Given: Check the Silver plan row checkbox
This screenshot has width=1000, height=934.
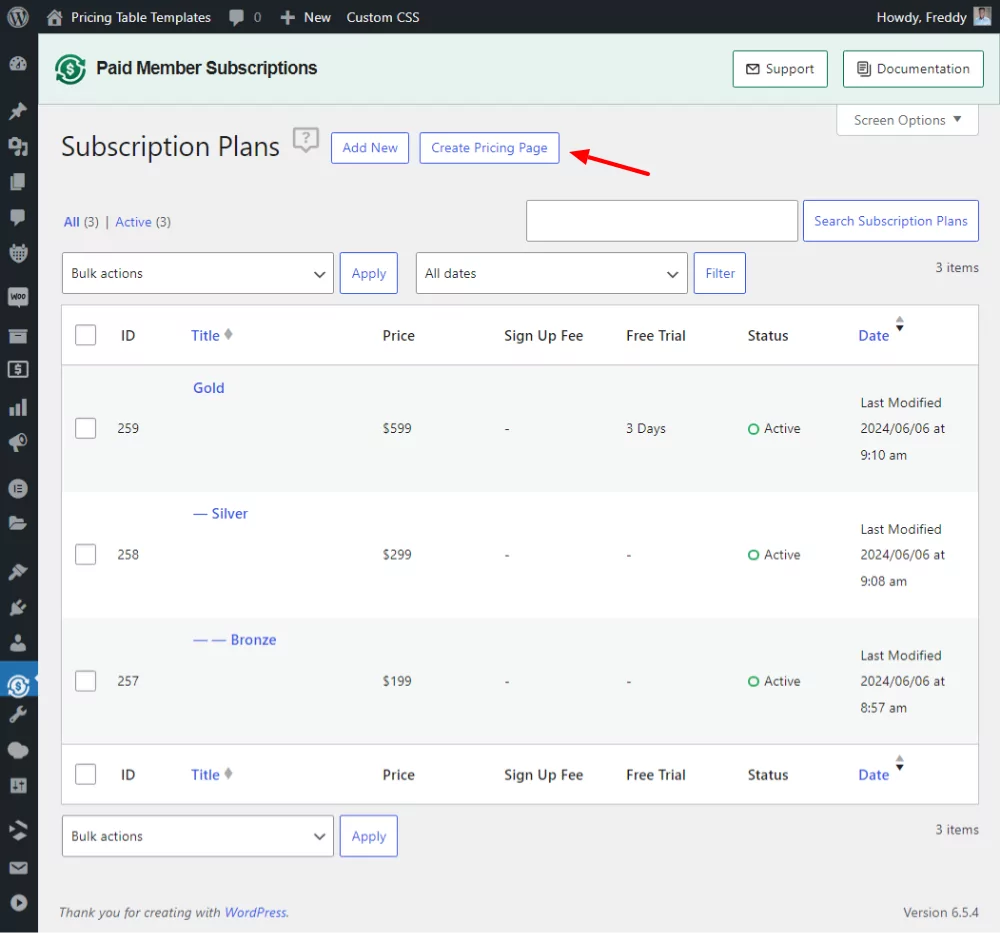Looking at the screenshot, I should click(85, 555).
